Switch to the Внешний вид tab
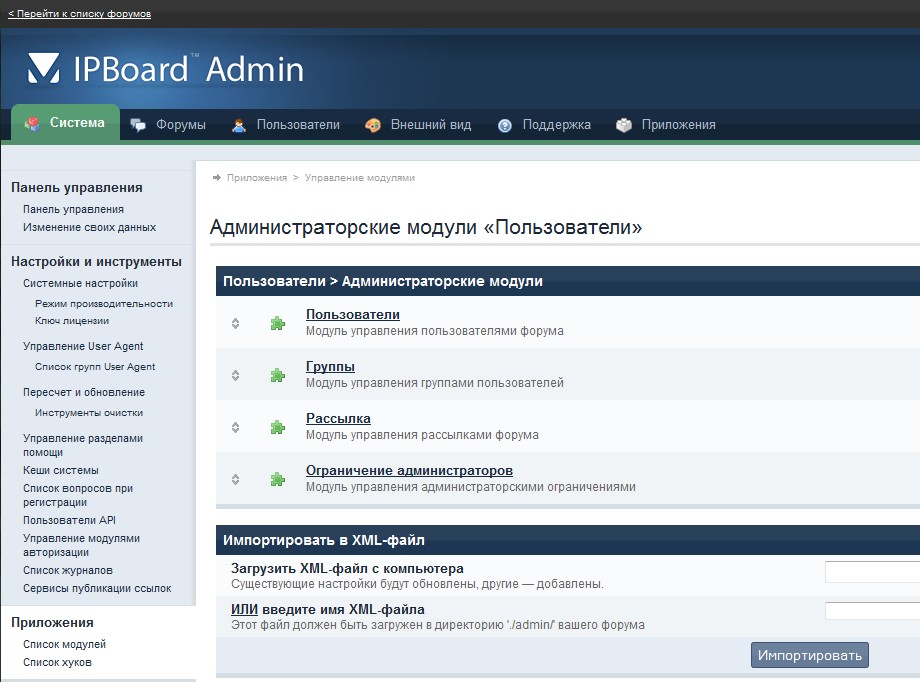Image resolution: width=920 pixels, height=682 pixels. 418,125
